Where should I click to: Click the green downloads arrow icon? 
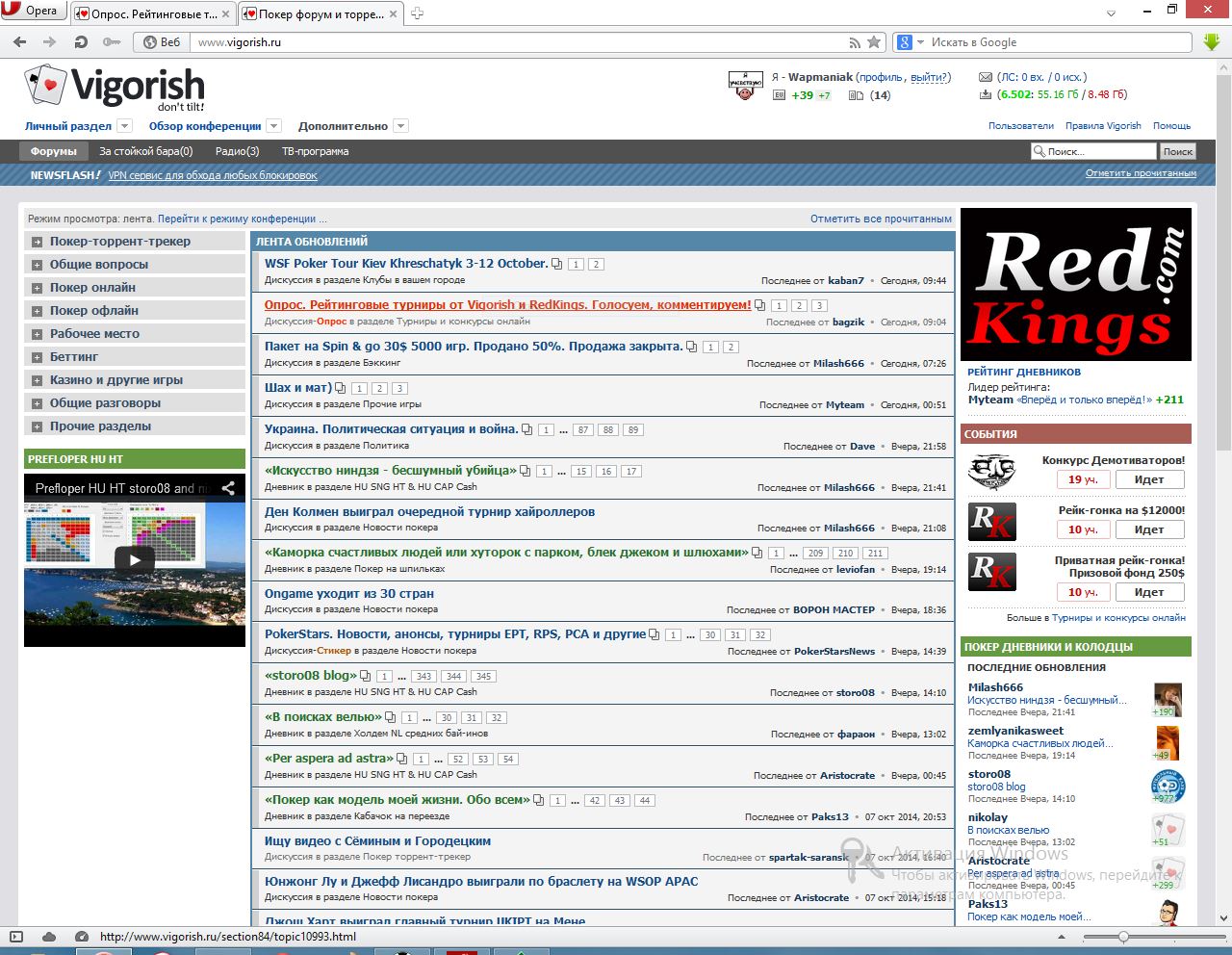[1212, 42]
